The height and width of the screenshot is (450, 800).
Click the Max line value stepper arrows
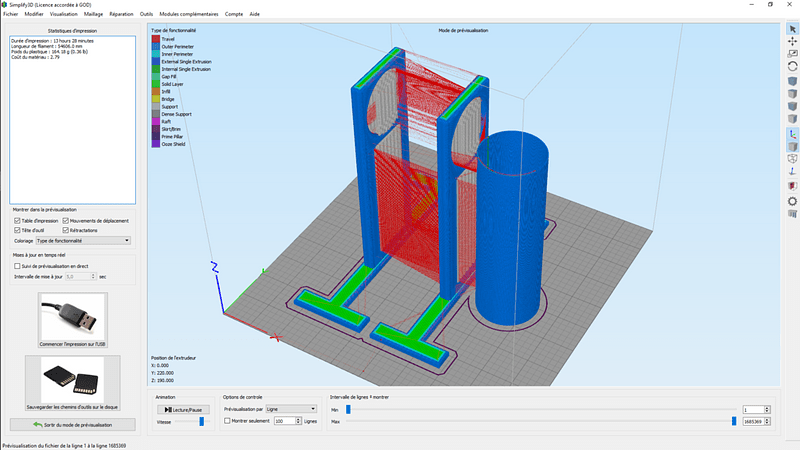click(x=767, y=421)
